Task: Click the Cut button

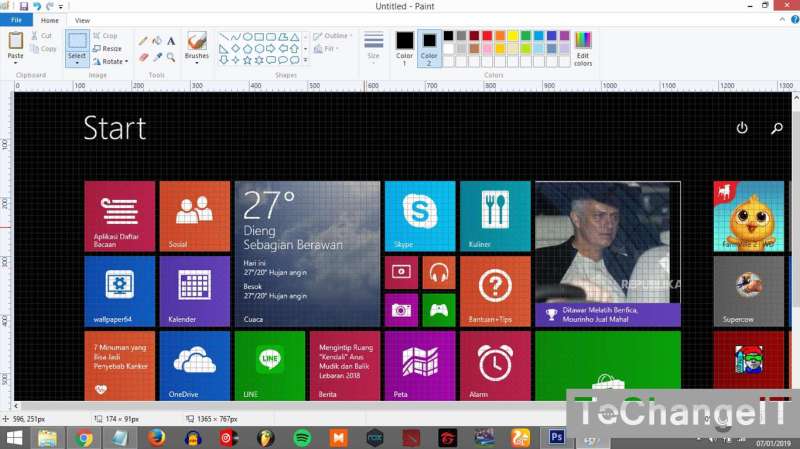Action: (x=41, y=36)
